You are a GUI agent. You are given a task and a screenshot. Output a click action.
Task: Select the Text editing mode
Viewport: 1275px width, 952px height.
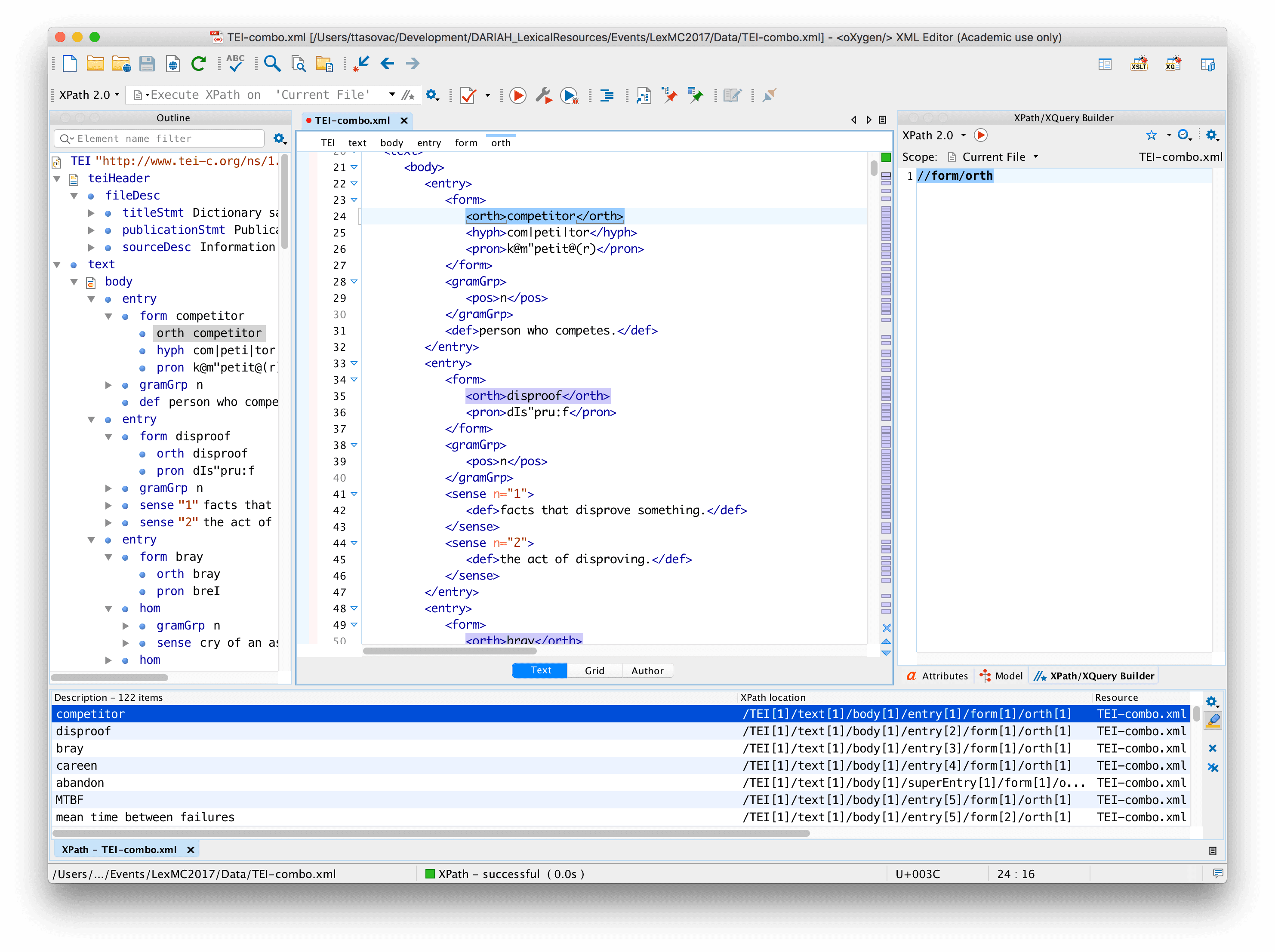point(540,670)
